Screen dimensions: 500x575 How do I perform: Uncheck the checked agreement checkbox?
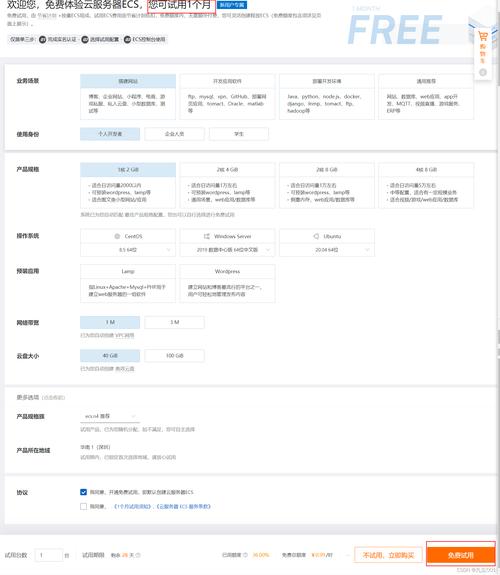point(83,492)
